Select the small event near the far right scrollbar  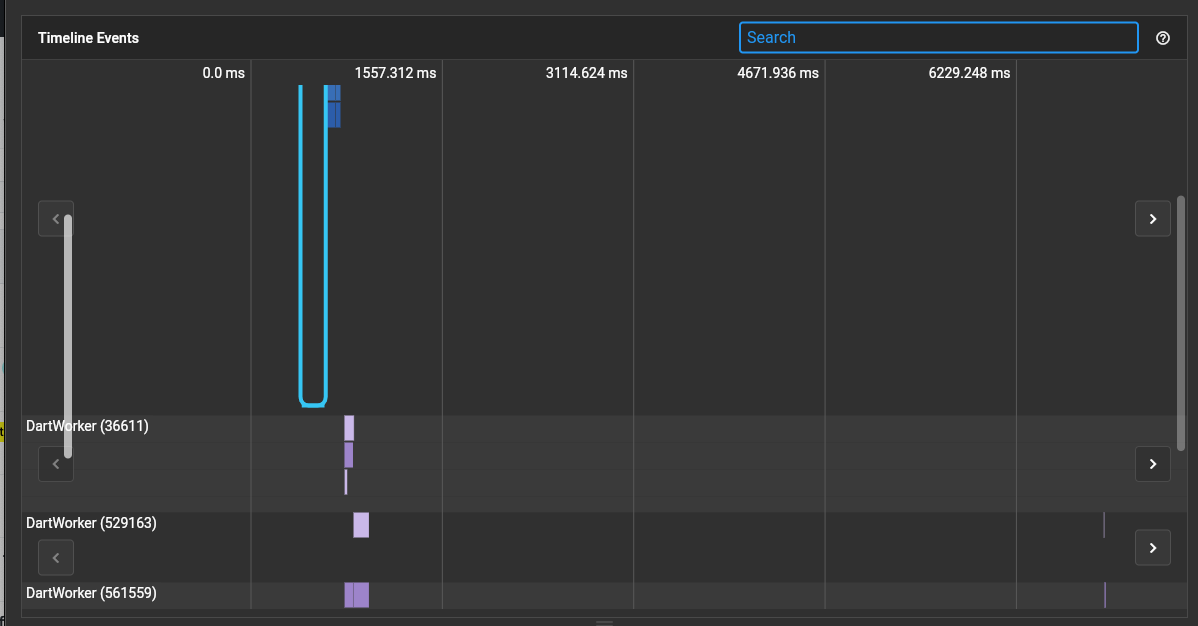[1104, 524]
